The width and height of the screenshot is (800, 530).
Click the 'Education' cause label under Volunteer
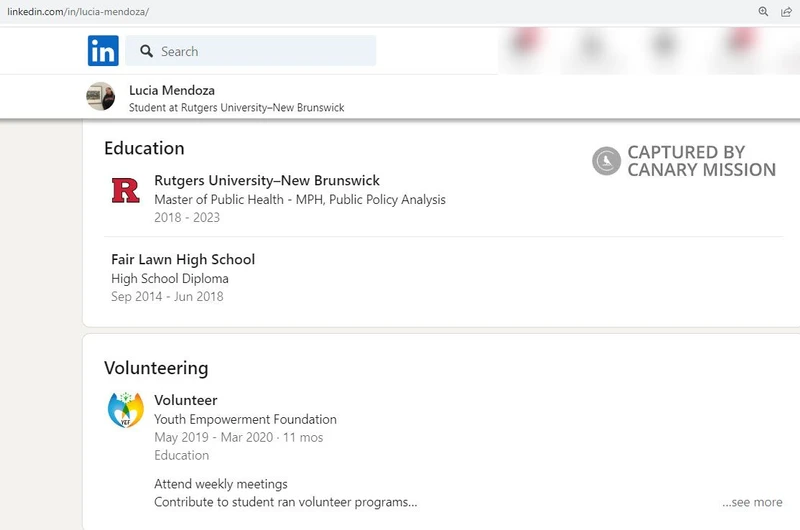[182, 455]
